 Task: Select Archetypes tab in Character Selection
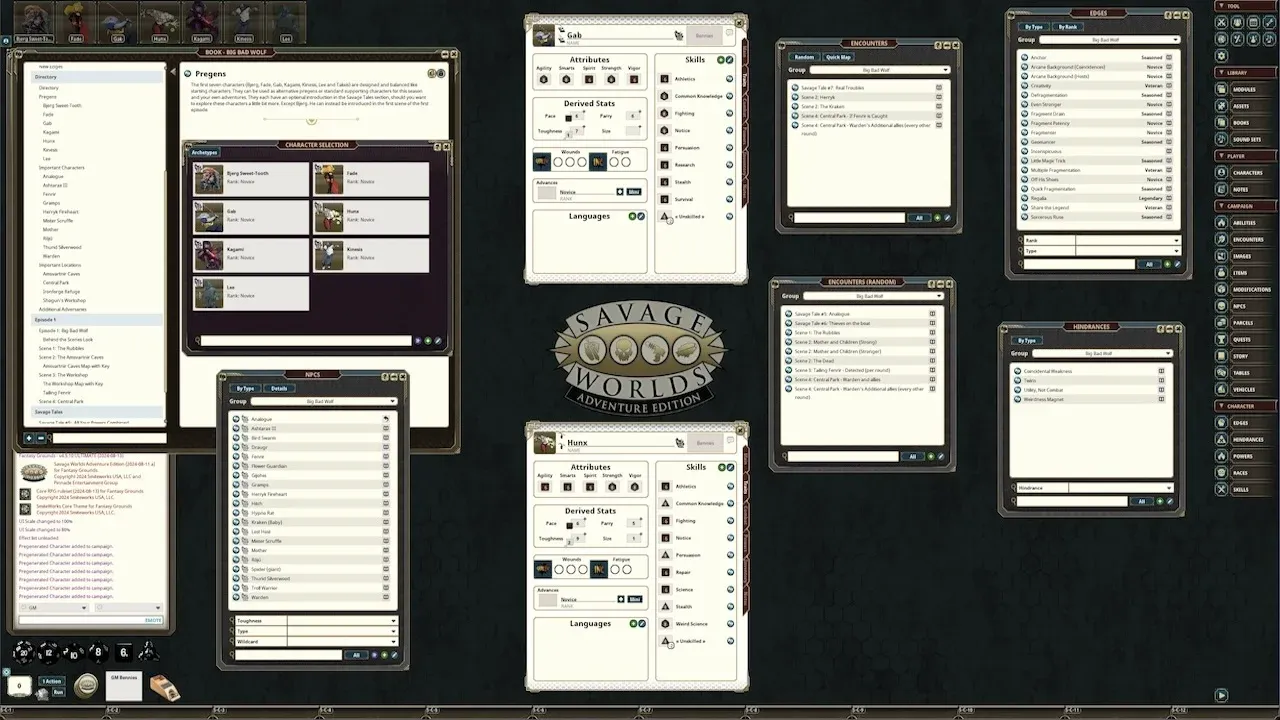click(x=205, y=153)
